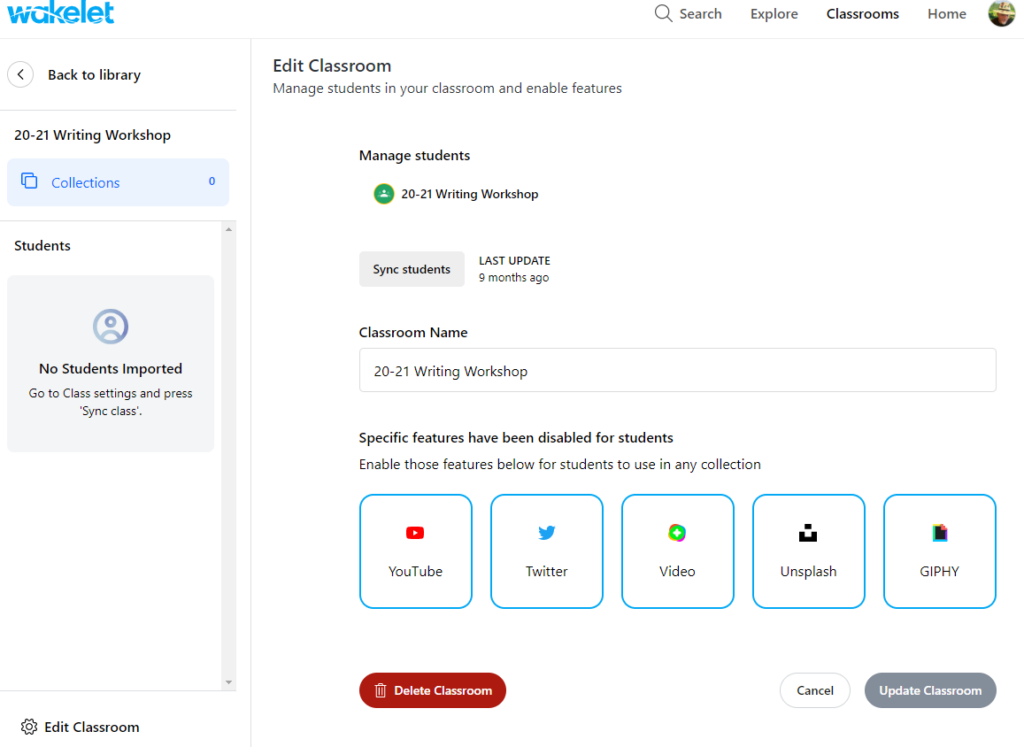1024x747 pixels.
Task: Toggle the Twitter feature card
Action: coord(547,551)
